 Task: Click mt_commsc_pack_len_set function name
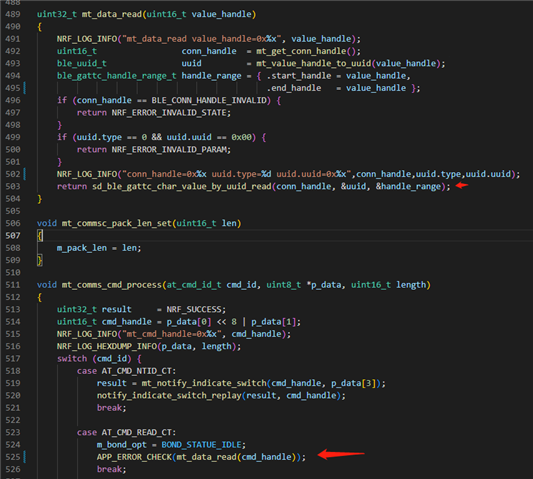tap(116, 223)
